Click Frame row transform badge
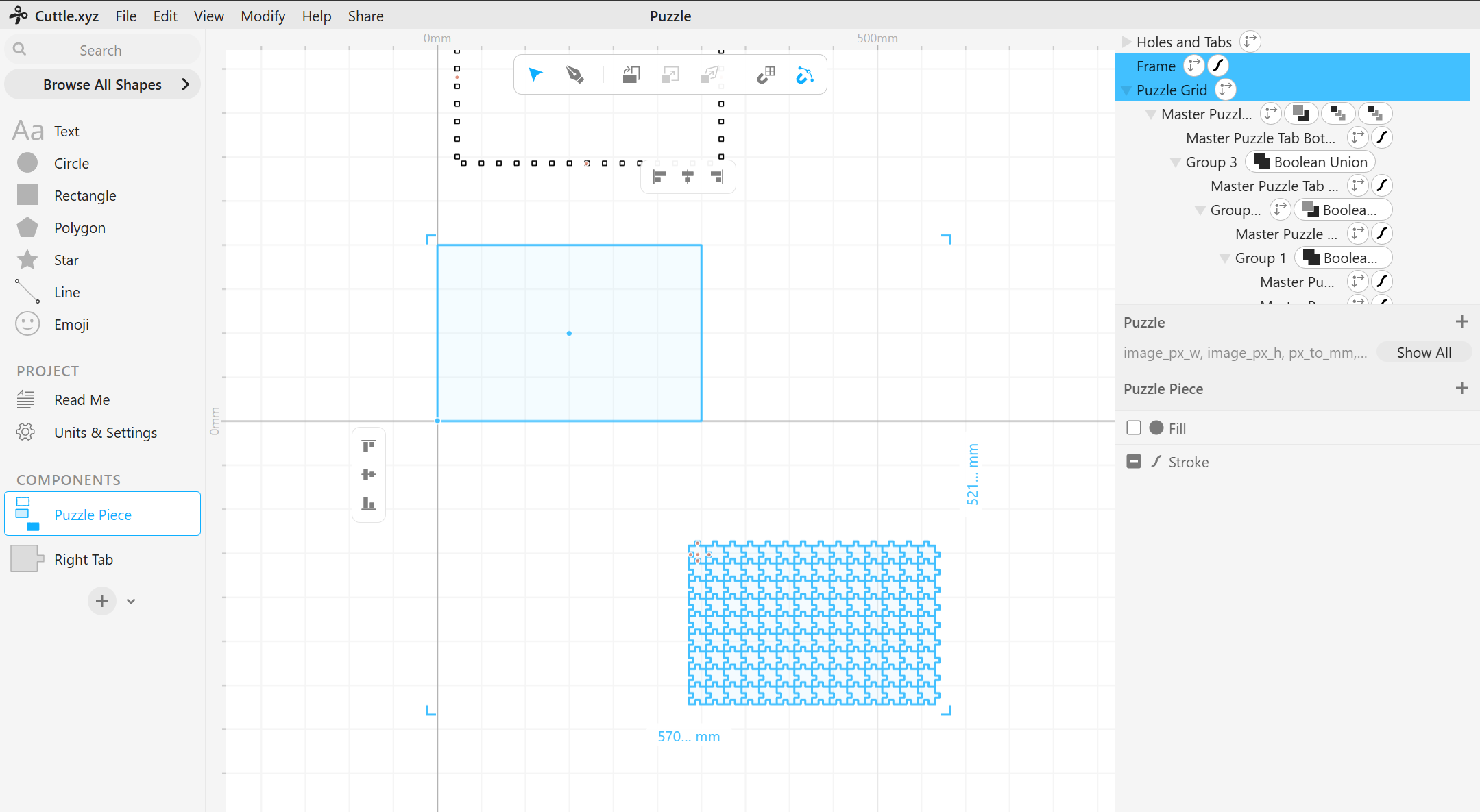Screen dimensions: 1480x812 click(x=1194, y=65)
